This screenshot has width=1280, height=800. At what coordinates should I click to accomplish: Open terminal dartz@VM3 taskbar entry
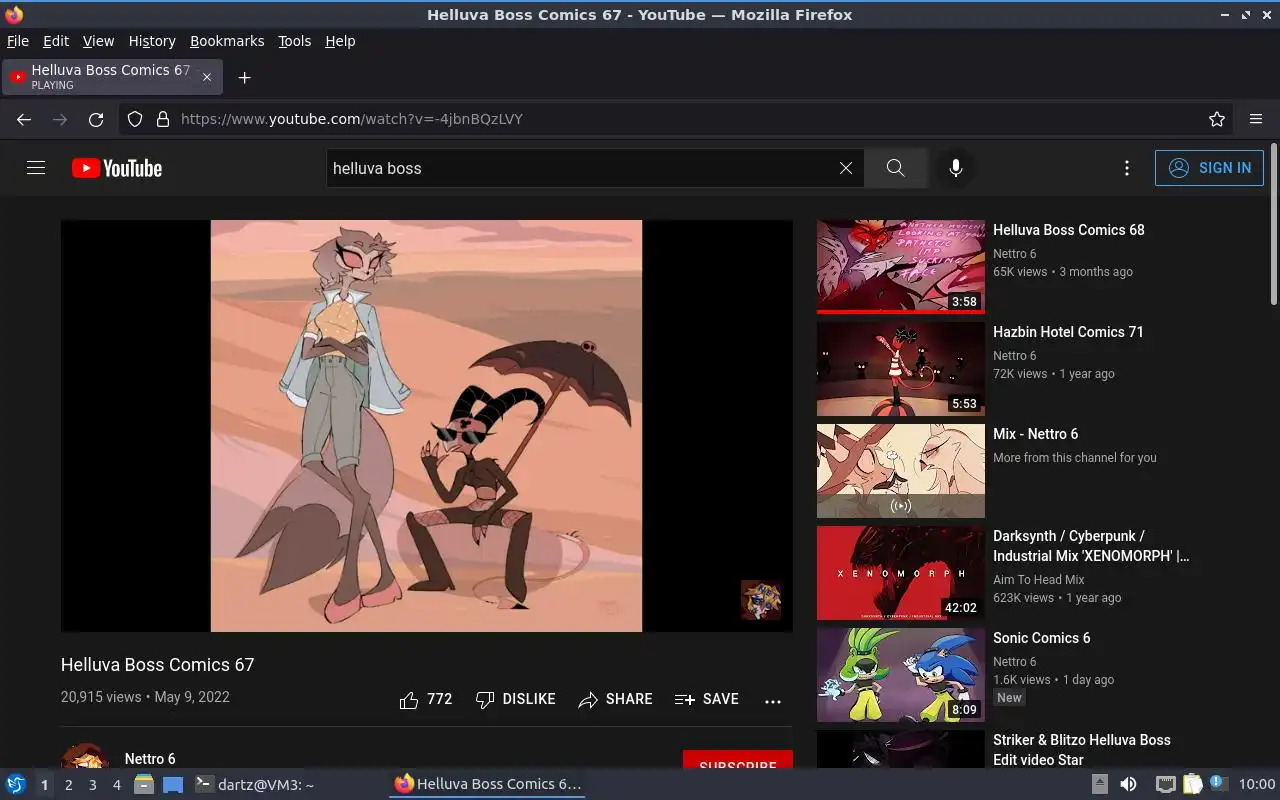click(x=254, y=784)
